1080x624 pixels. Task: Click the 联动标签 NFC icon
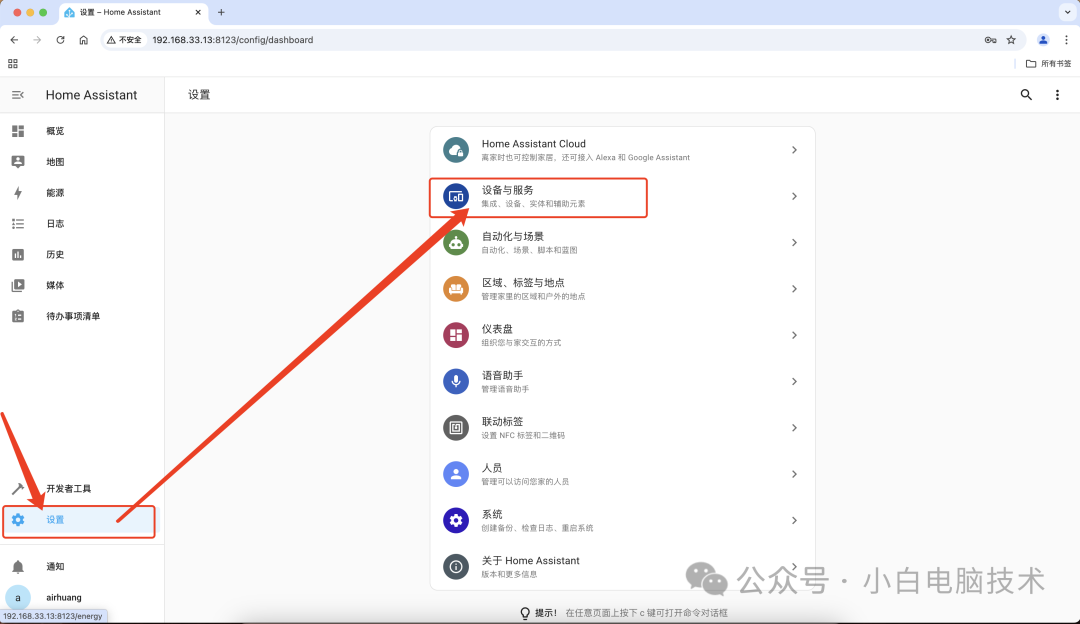coord(456,428)
